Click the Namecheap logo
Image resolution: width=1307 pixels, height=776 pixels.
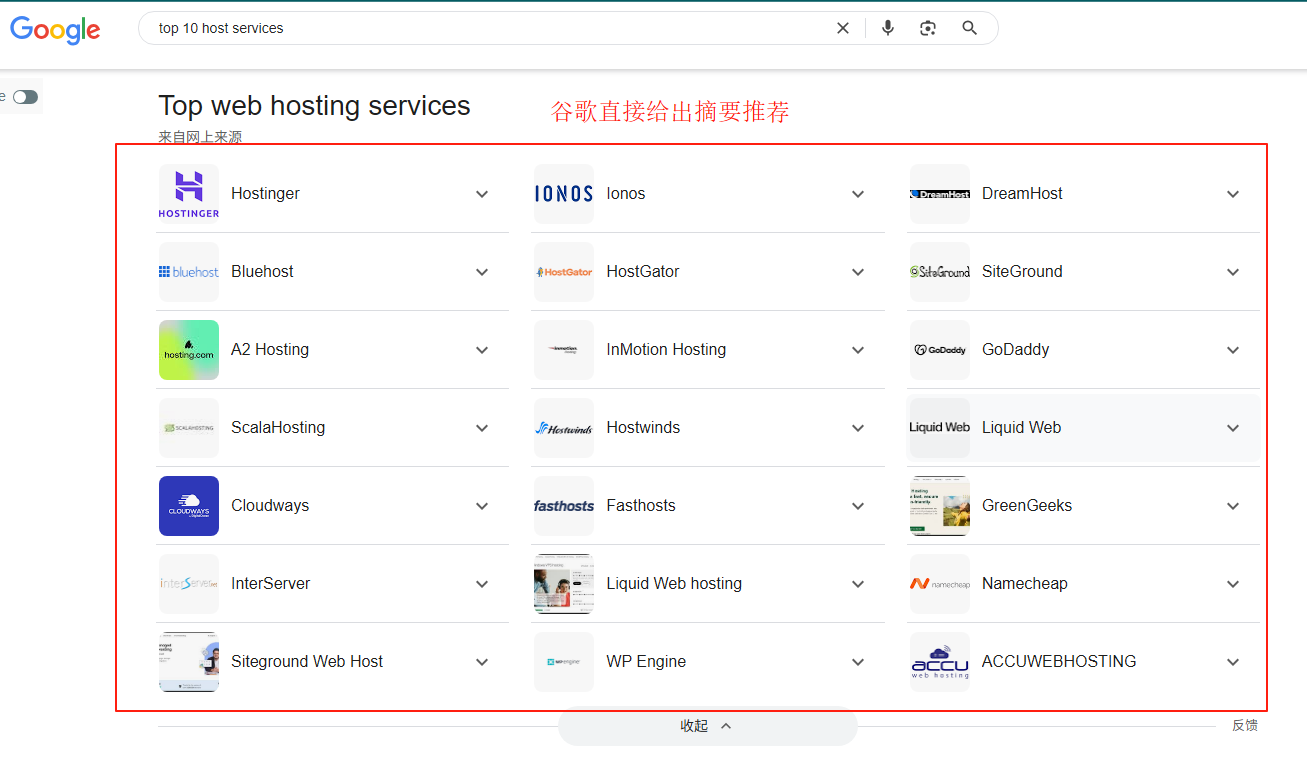tap(939, 583)
